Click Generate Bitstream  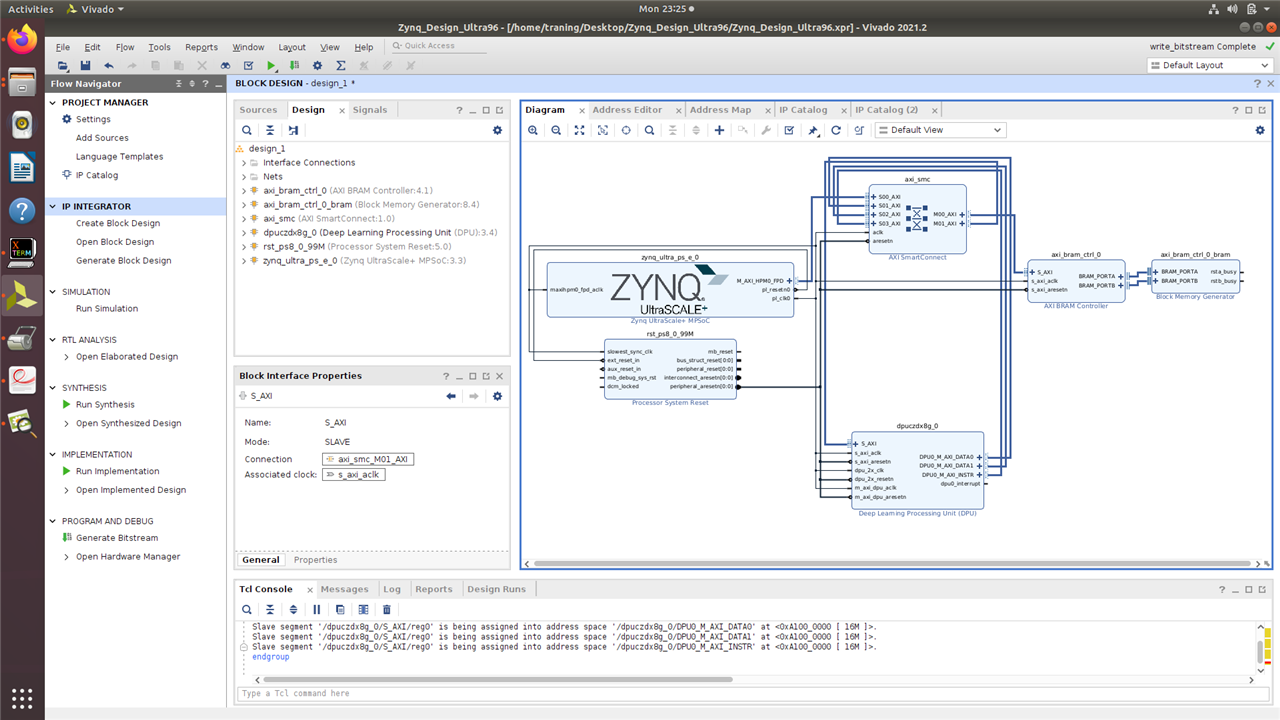pos(117,538)
